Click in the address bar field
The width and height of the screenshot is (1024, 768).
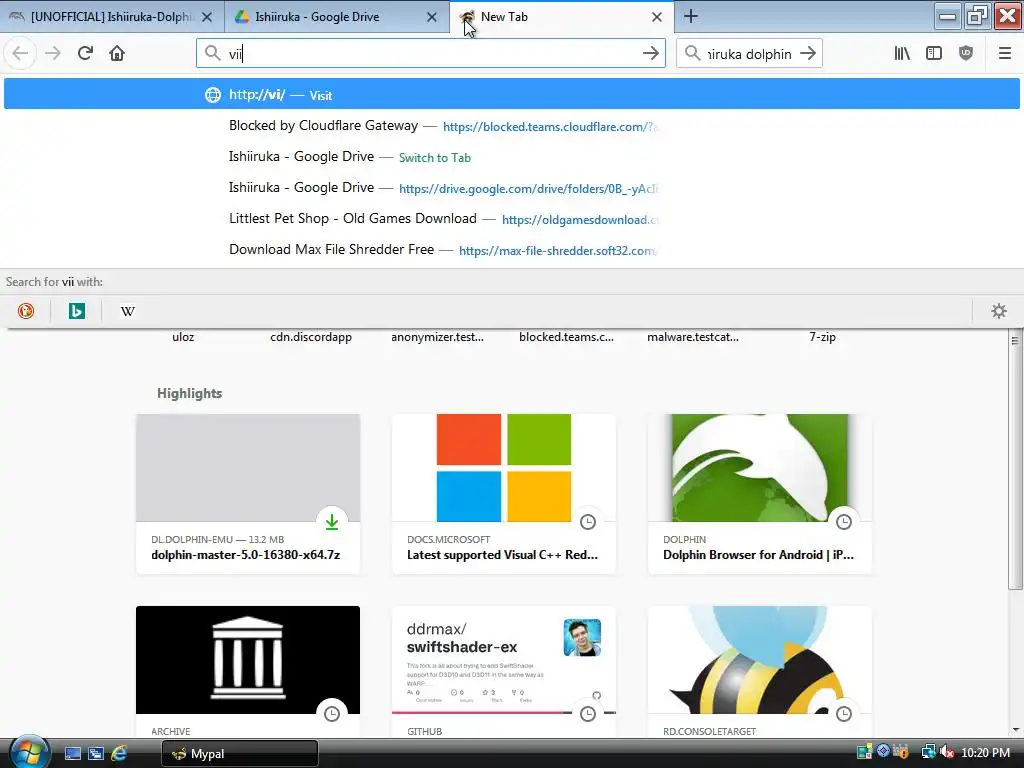(x=430, y=54)
